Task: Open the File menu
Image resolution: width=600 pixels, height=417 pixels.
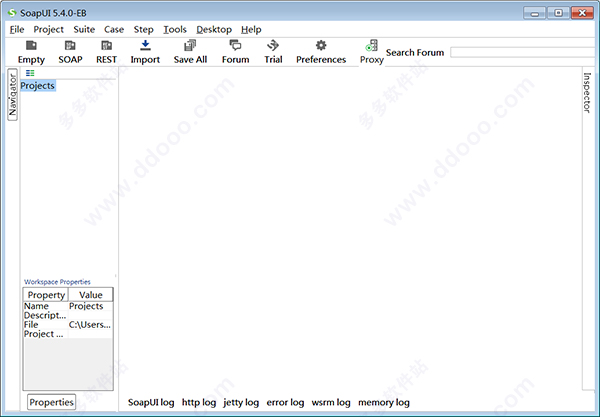Action: coord(17,29)
